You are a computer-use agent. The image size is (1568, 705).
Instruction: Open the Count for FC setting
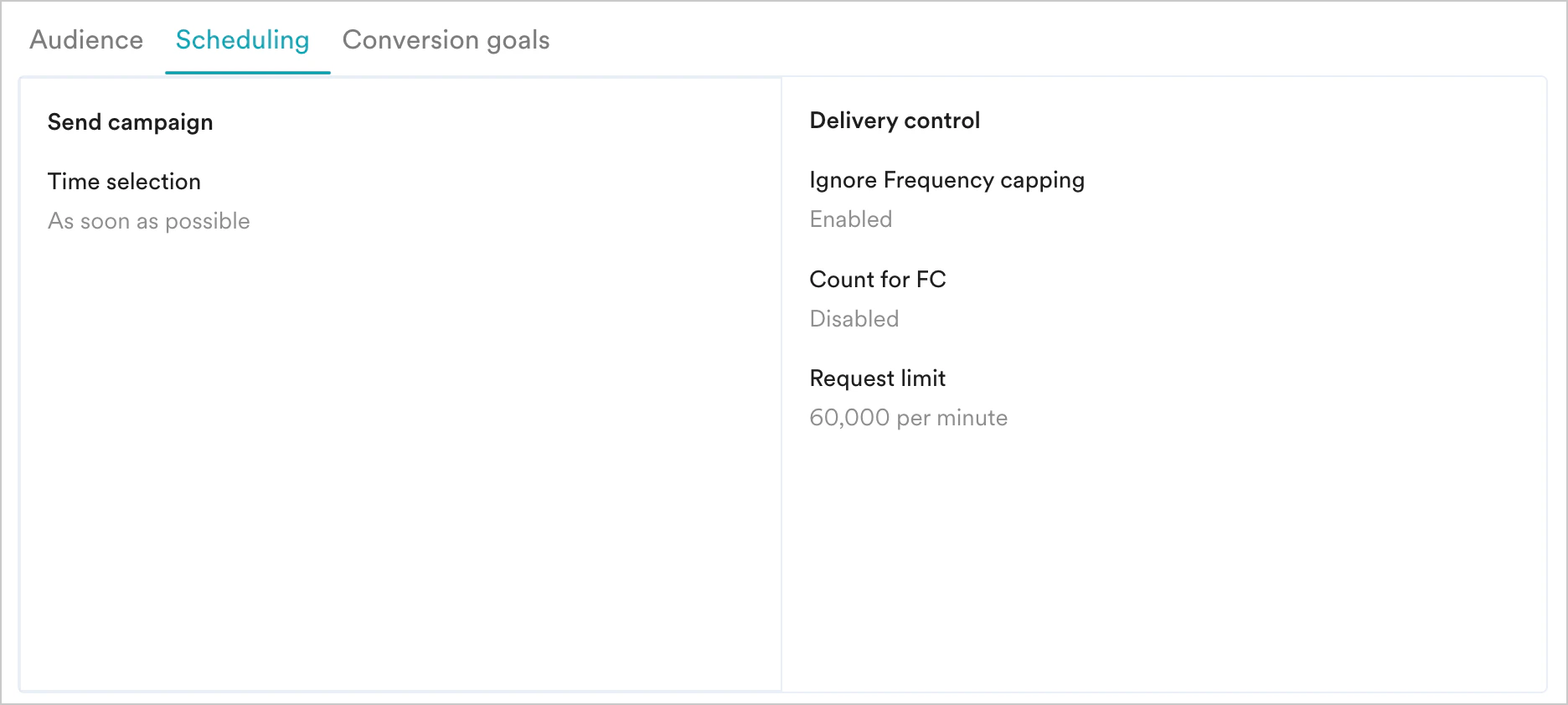tap(877, 280)
